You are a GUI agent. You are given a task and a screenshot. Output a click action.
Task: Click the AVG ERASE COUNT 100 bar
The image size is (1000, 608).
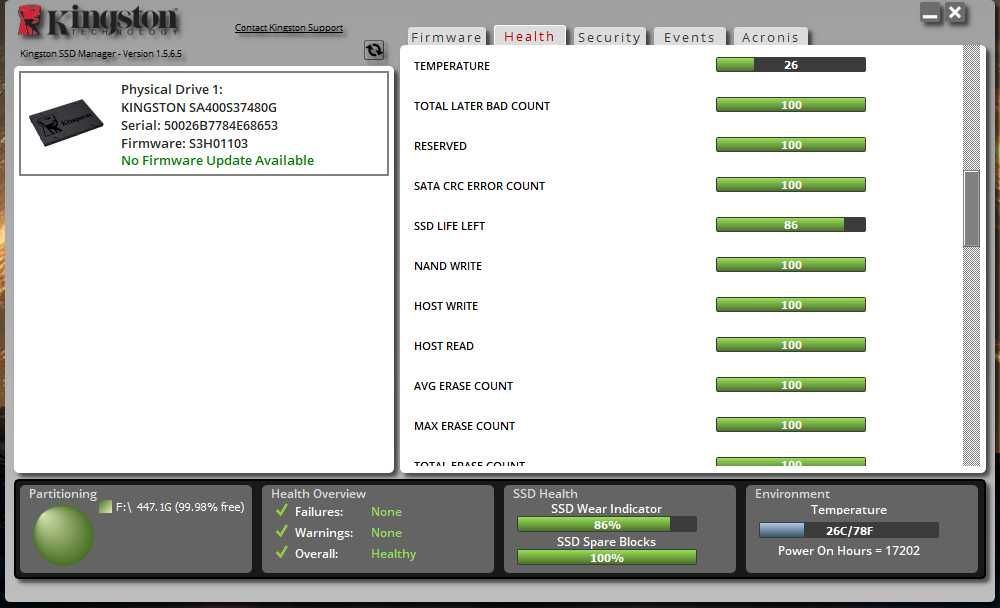tap(791, 385)
